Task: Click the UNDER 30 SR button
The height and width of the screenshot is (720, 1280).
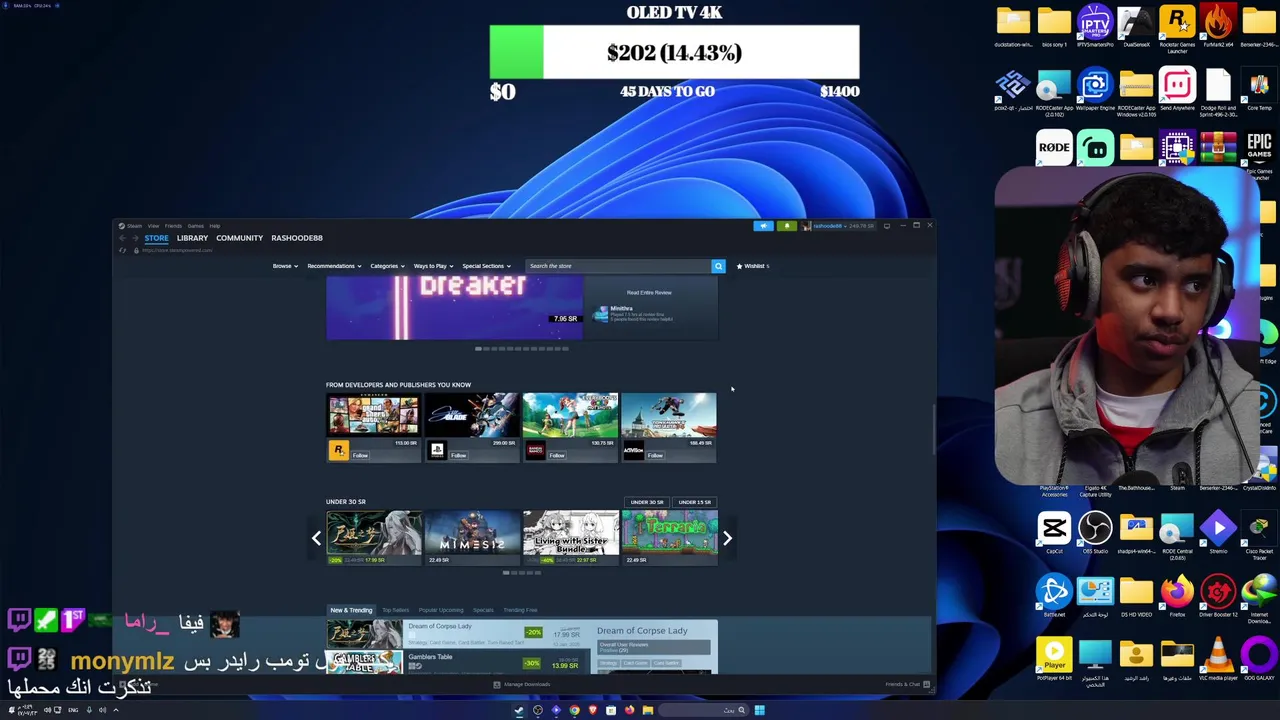Action: coord(647,502)
